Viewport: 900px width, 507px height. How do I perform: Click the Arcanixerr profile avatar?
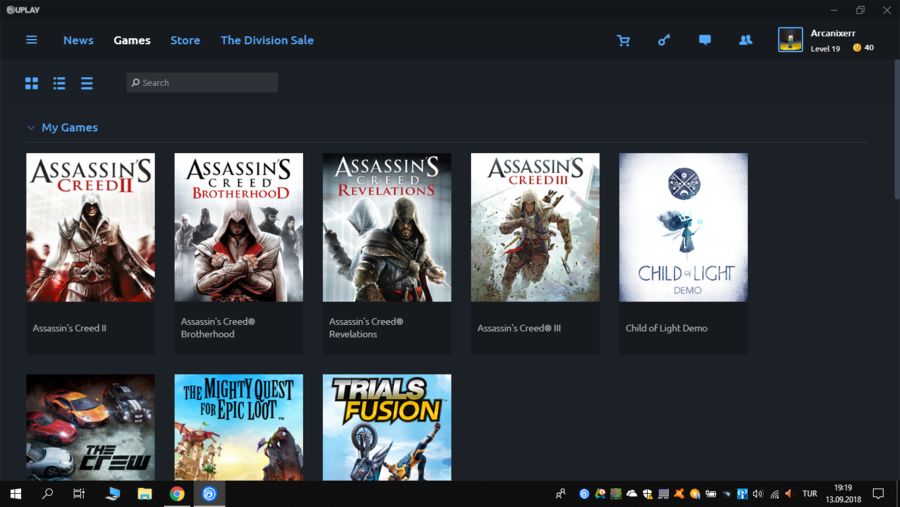click(790, 40)
